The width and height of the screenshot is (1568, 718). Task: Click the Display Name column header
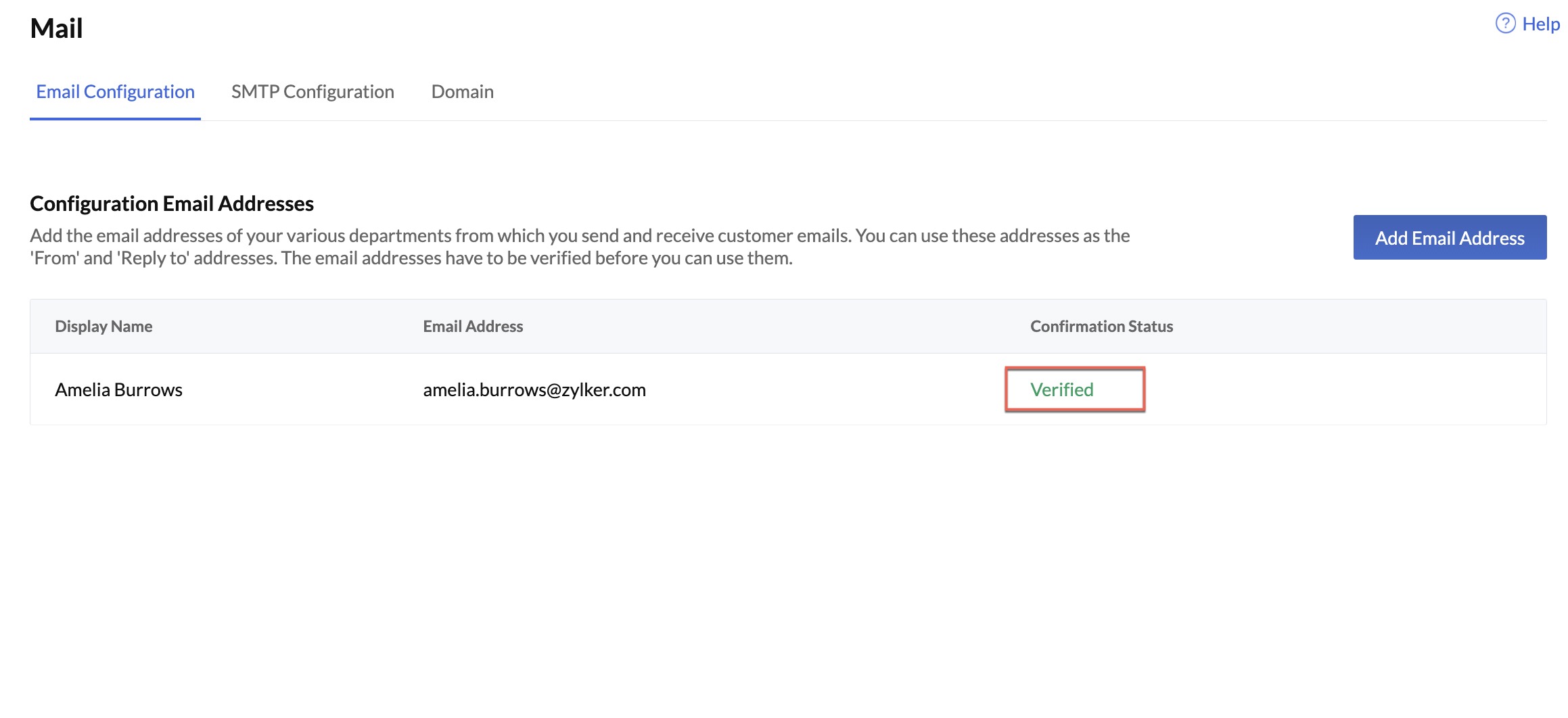(x=103, y=327)
